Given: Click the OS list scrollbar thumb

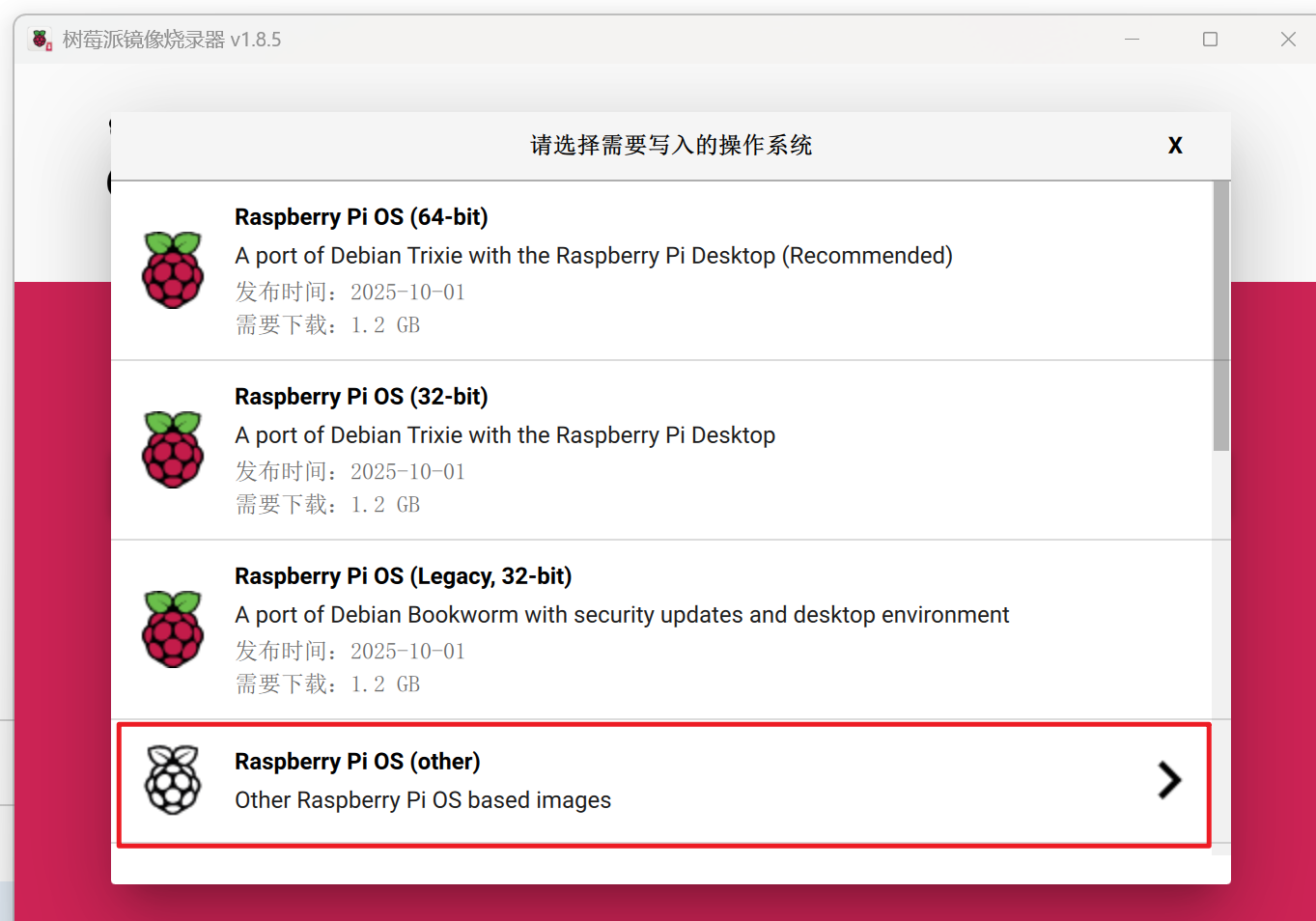Looking at the screenshot, I should (x=1221, y=315).
